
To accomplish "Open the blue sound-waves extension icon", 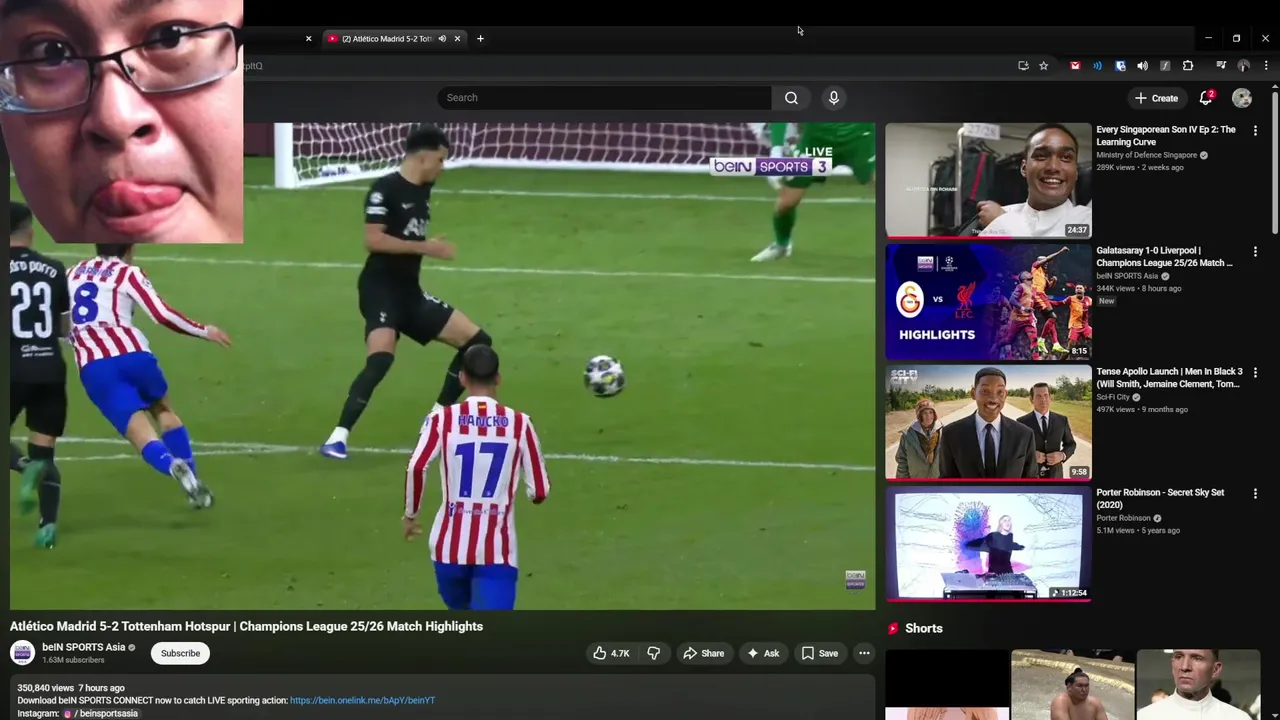I will [1097, 66].
